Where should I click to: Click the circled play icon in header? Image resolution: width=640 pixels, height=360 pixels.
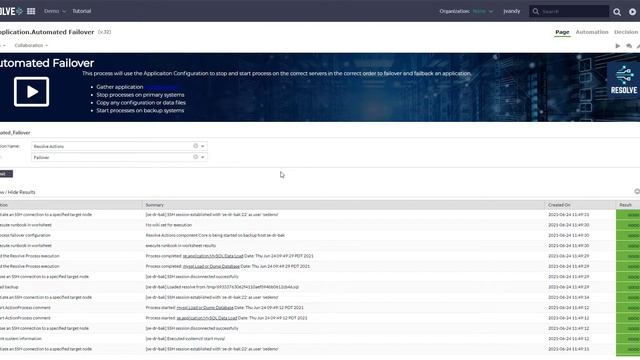click(632, 12)
